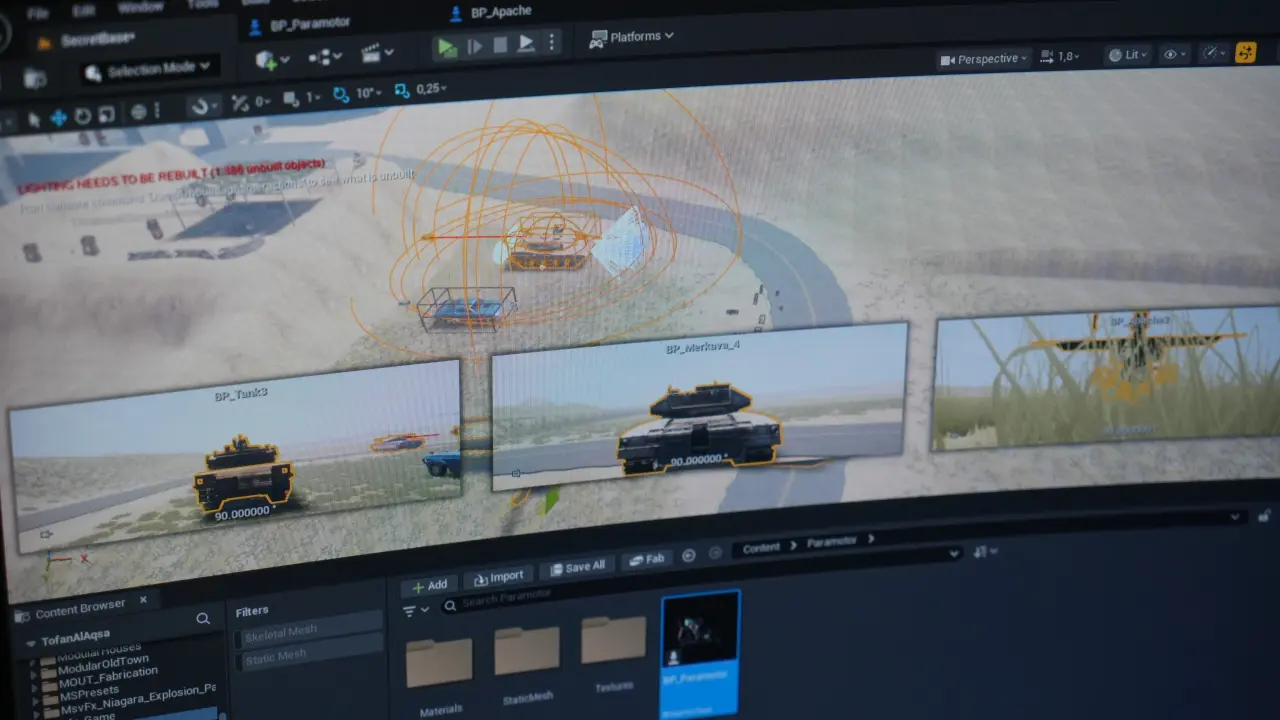The width and height of the screenshot is (1280, 720).
Task: Focus the Search Paramotor field
Action: (700, 579)
